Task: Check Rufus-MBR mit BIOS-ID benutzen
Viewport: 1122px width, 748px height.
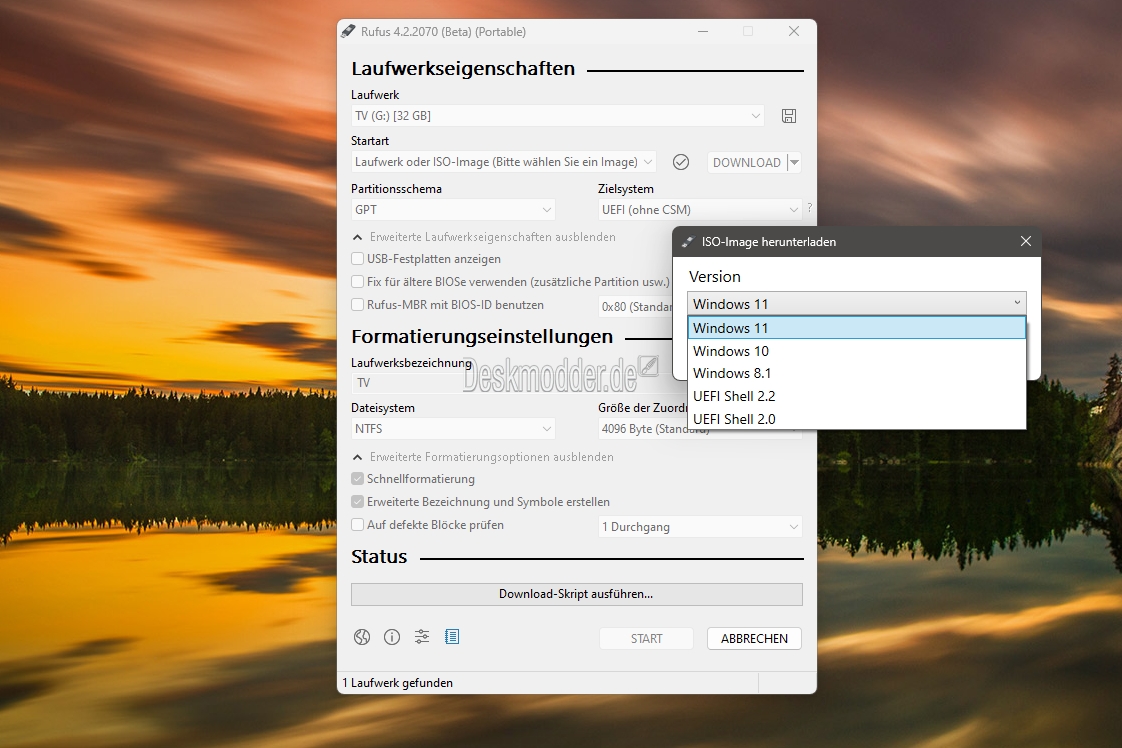Action: coord(358,304)
